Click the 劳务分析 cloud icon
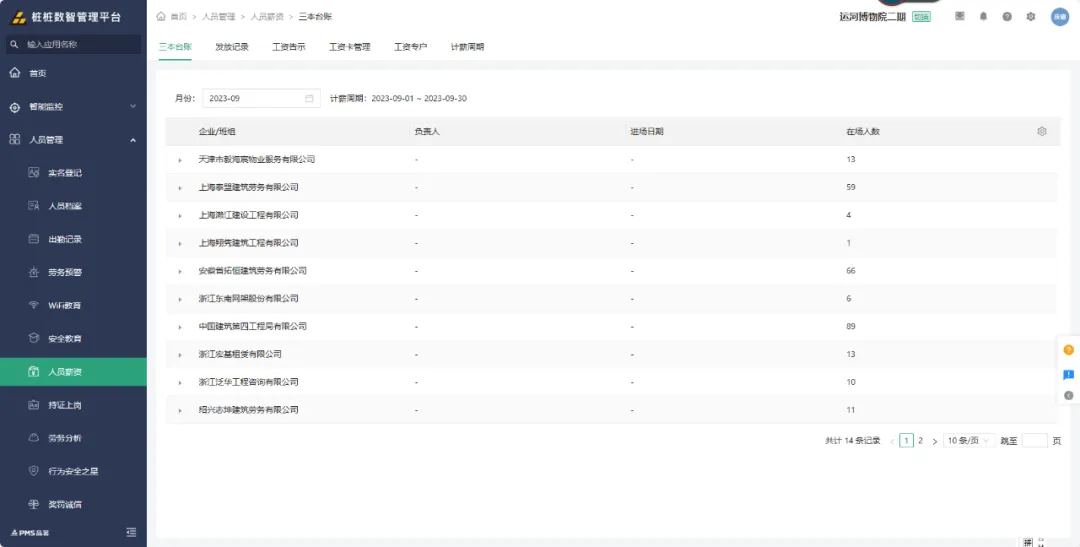Image resolution: width=1080 pixels, height=547 pixels. pos(34,438)
